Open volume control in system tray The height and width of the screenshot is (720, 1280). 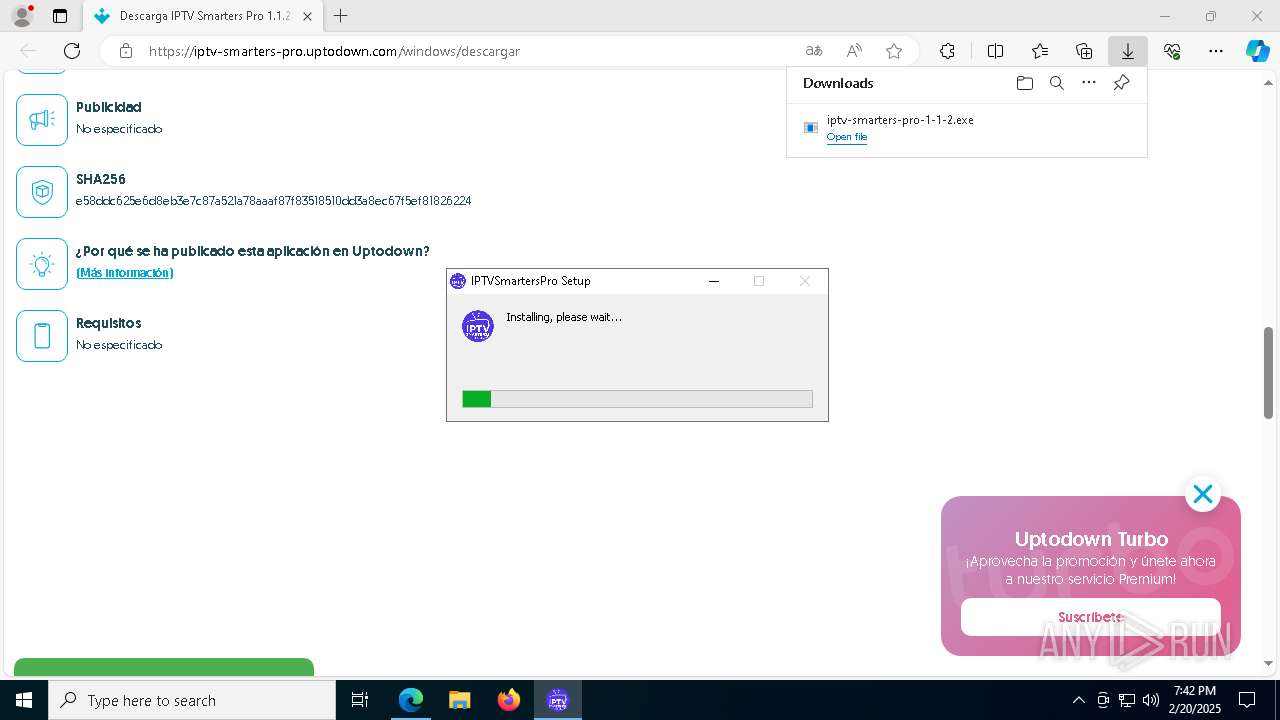tap(1150, 700)
